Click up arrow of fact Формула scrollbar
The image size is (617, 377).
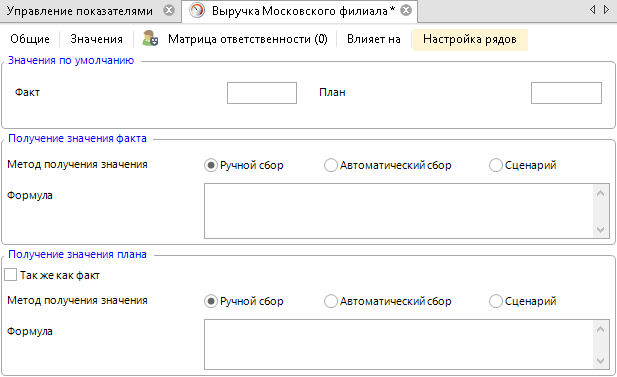click(x=600, y=193)
